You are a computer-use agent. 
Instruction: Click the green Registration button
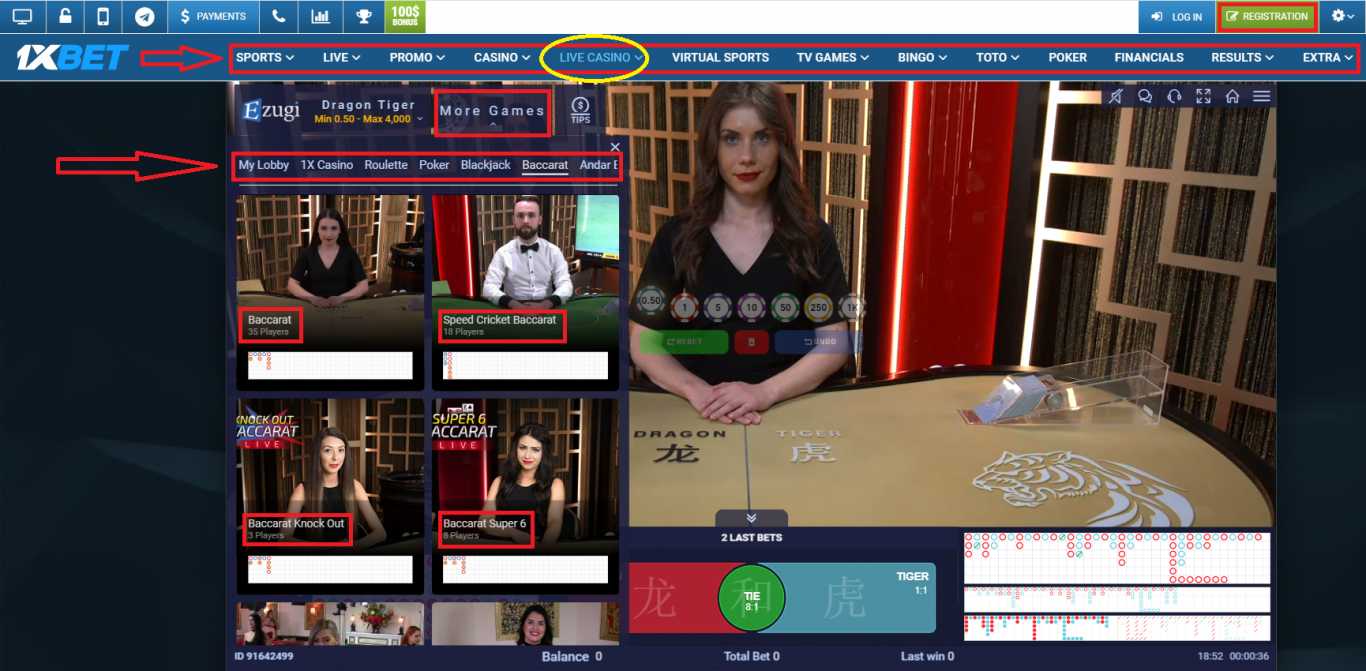point(1267,16)
